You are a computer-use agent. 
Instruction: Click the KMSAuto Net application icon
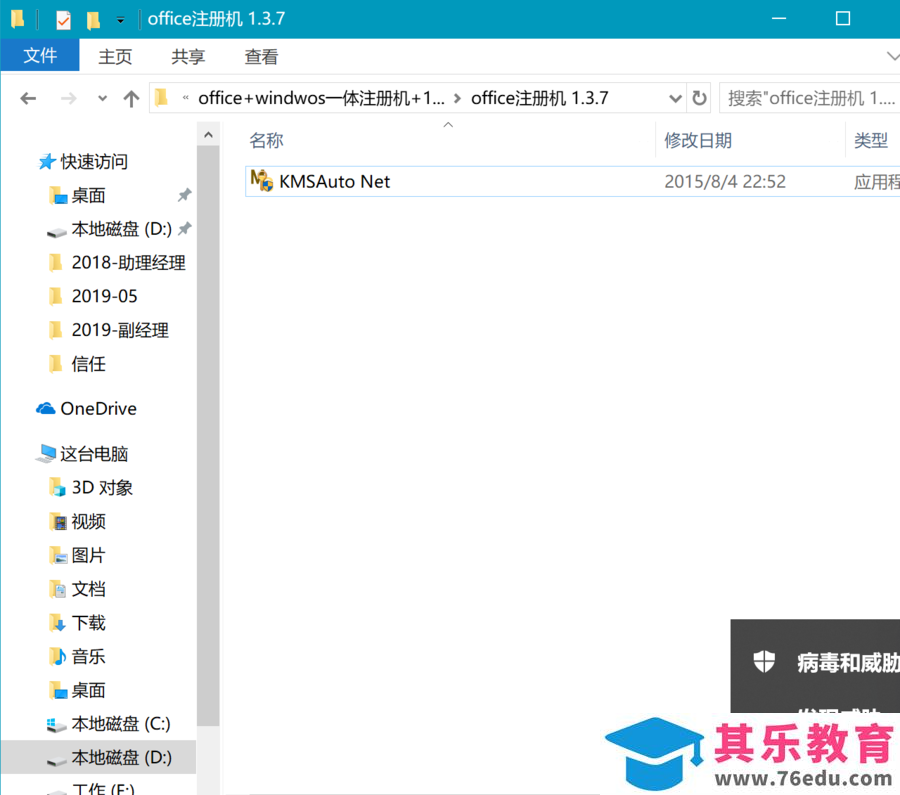(x=262, y=181)
